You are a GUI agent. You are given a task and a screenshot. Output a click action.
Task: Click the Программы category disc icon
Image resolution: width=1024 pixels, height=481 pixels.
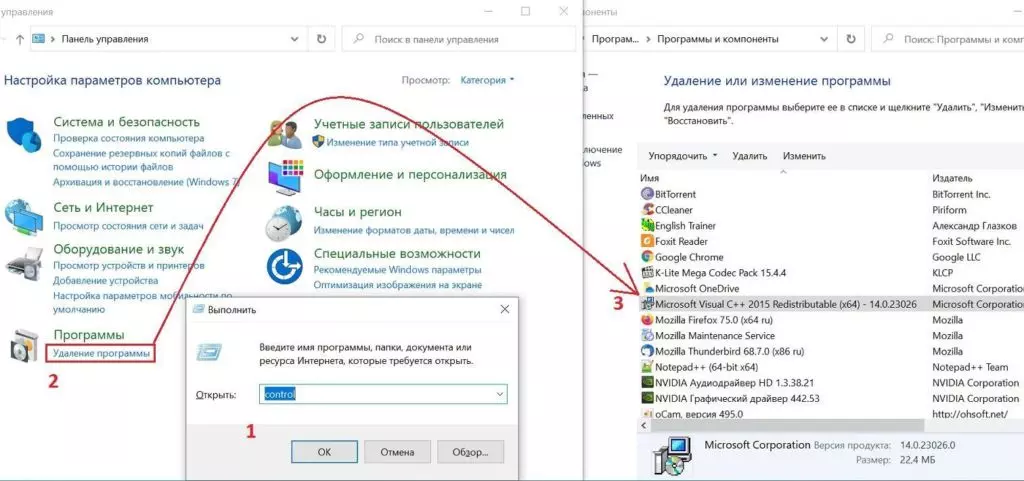[25, 347]
